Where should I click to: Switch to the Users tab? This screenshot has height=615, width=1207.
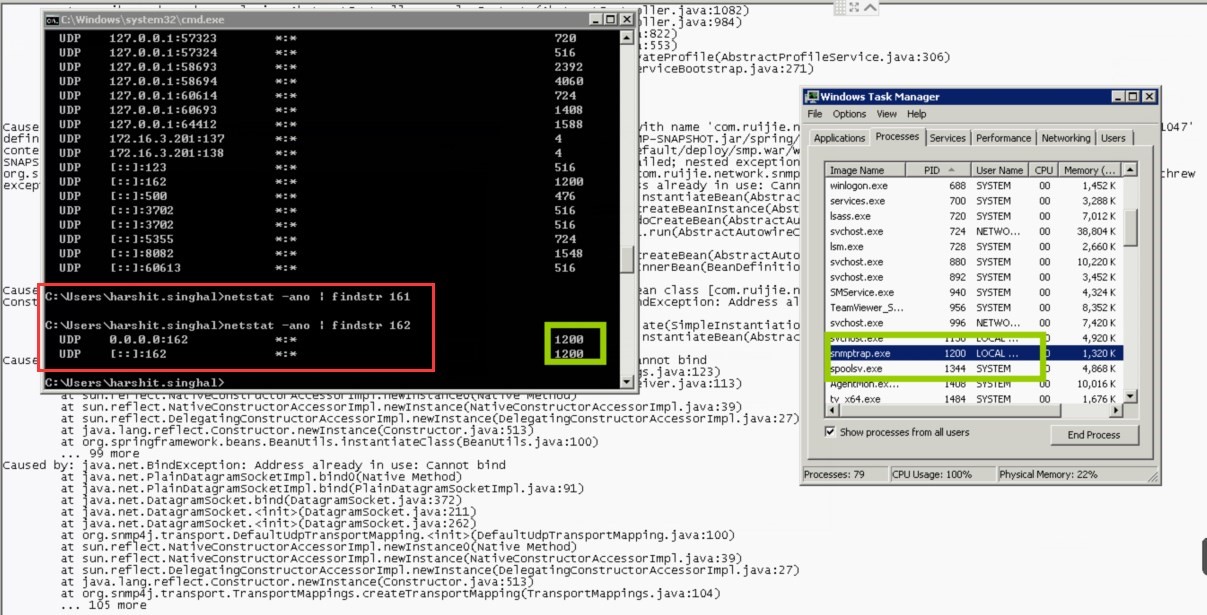[x=1112, y=138]
